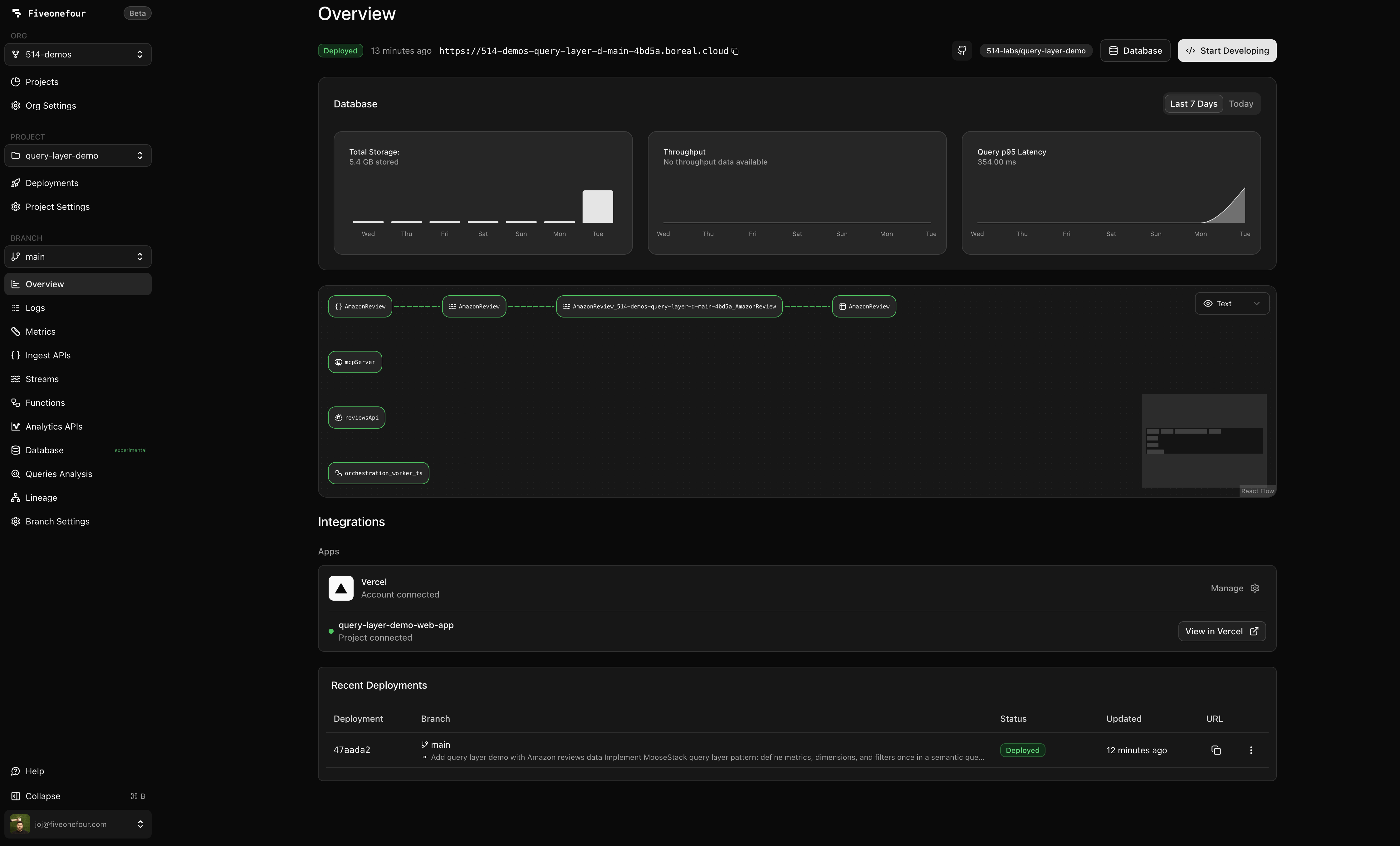Image resolution: width=1400 pixels, height=846 pixels.
Task: Open the Text view mode dropdown
Action: [1231, 303]
